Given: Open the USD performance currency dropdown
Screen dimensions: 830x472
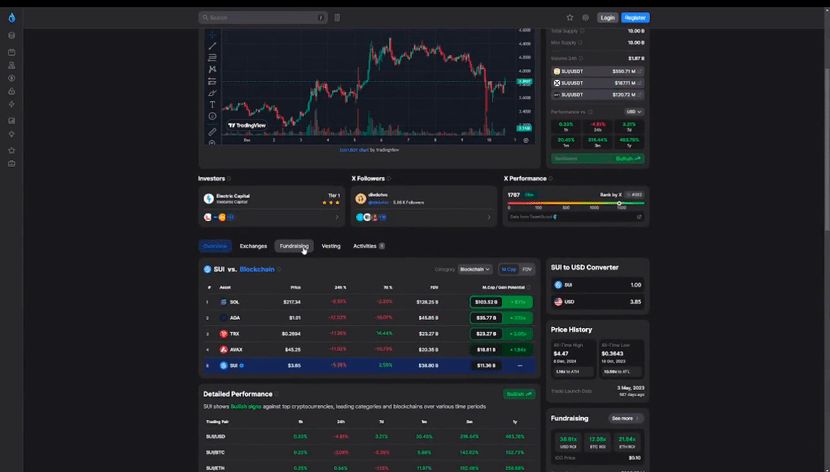Looking at the screenshot, I should pyautogui.click(x=634, y=112).
